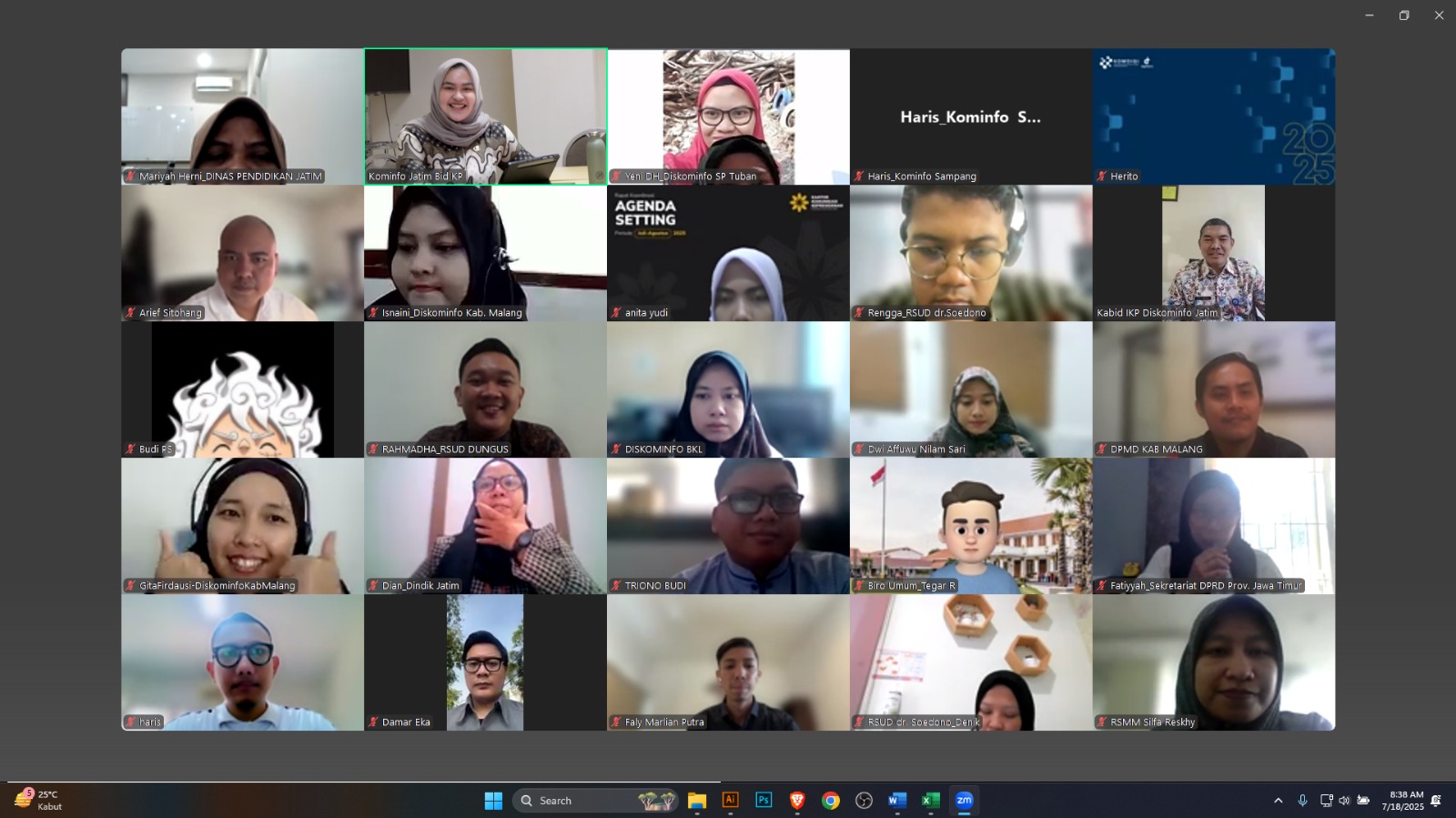Minimize the Zoom meeting window
Viewport: 1456px width, 818px height.
[1369, 15]
